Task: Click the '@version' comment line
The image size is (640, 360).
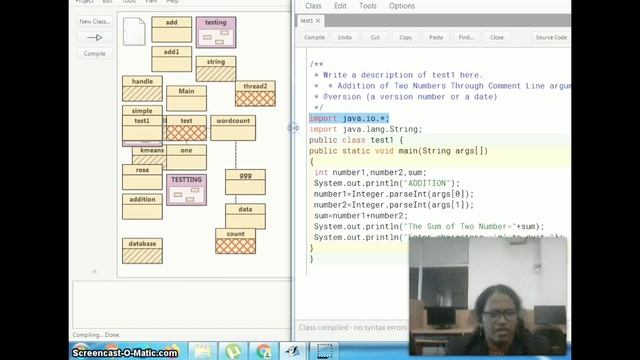Action: point(406,97)
